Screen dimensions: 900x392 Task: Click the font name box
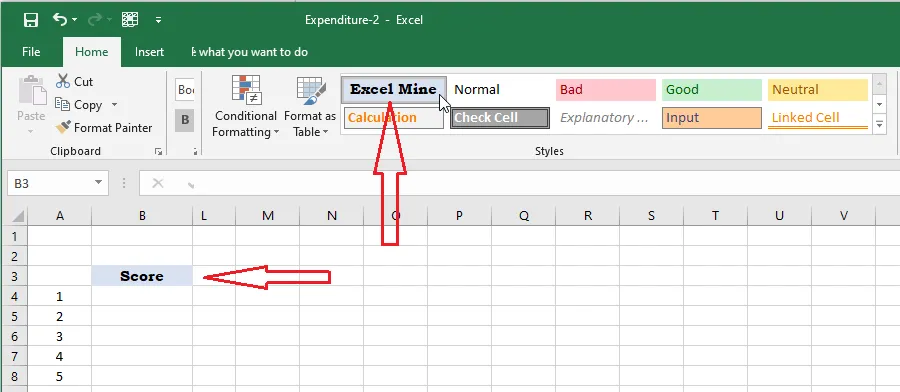pos(185,90)
